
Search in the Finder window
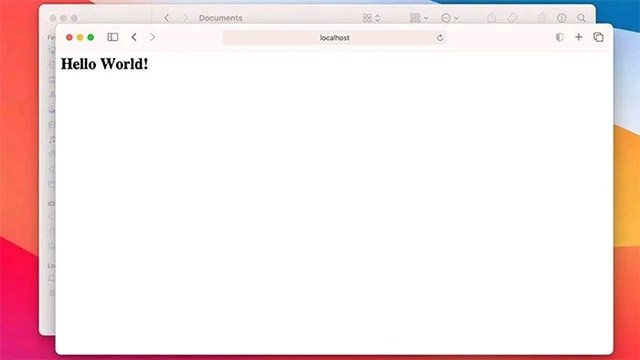581,18
